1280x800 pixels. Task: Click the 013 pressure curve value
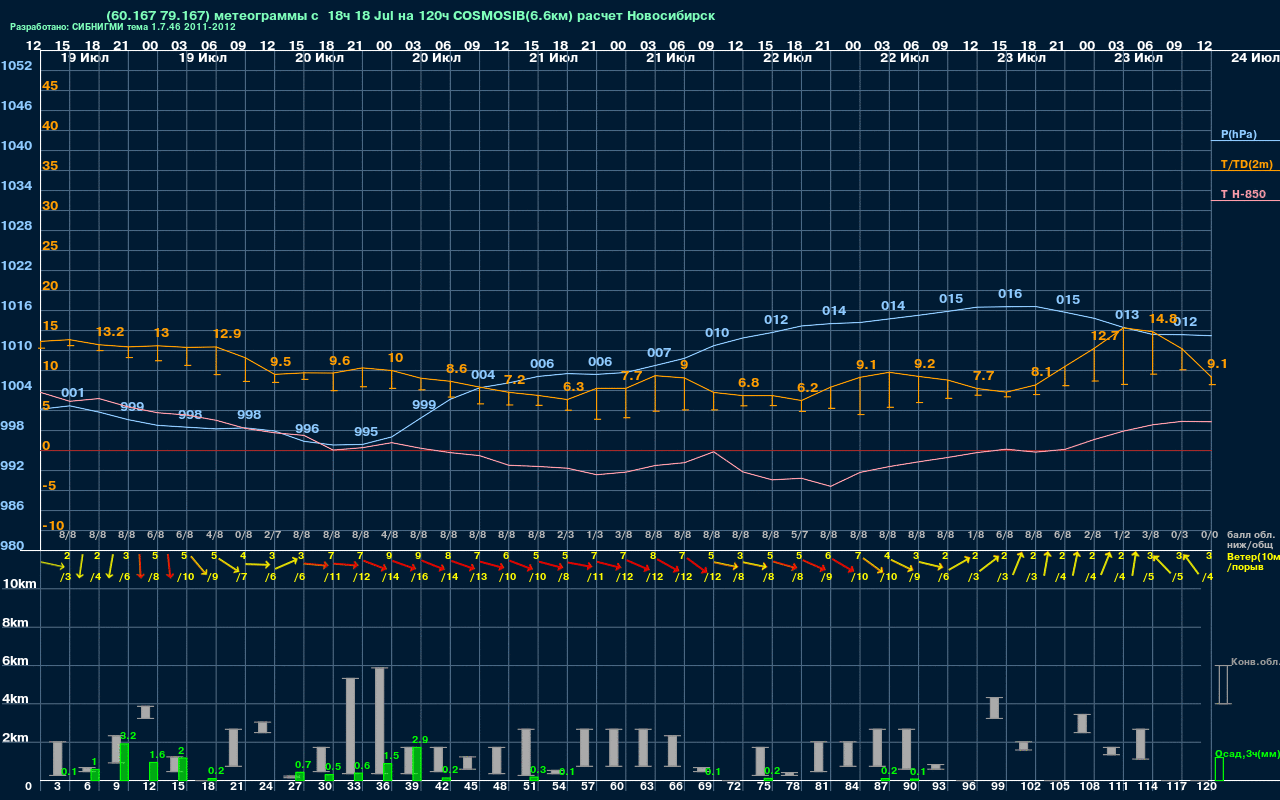1127,315
